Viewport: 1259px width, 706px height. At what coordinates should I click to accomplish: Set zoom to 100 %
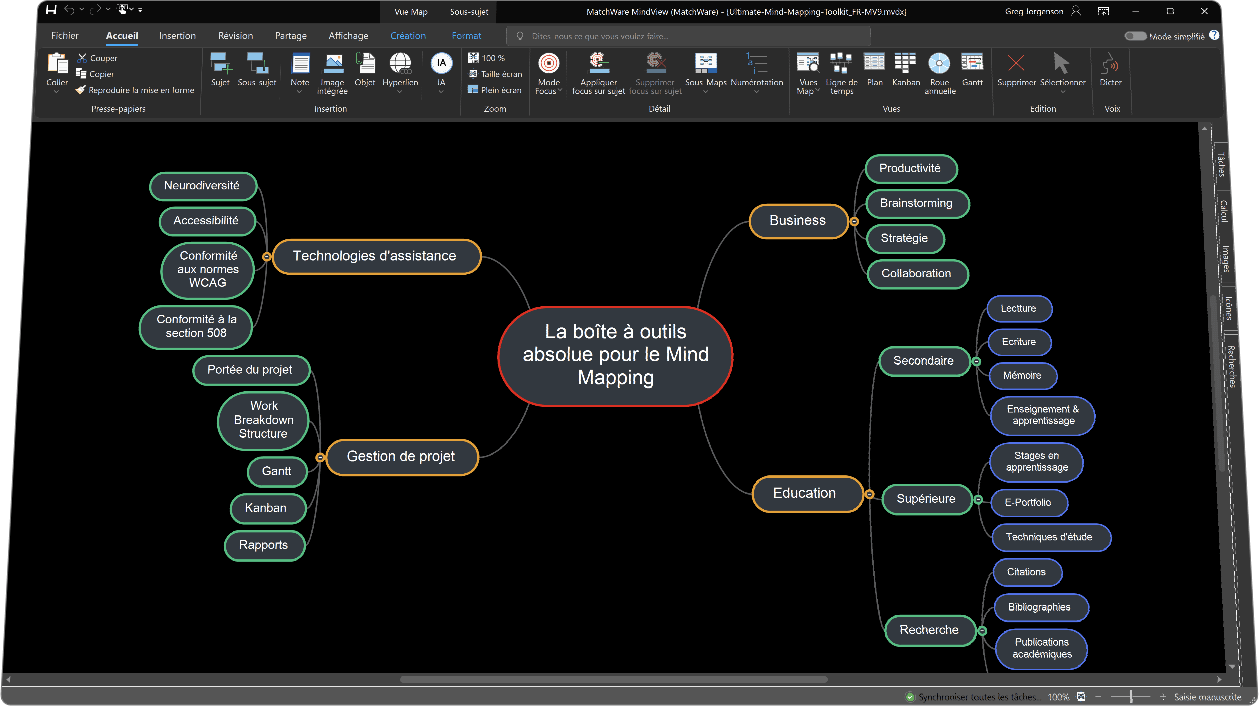tap(487, 58)
